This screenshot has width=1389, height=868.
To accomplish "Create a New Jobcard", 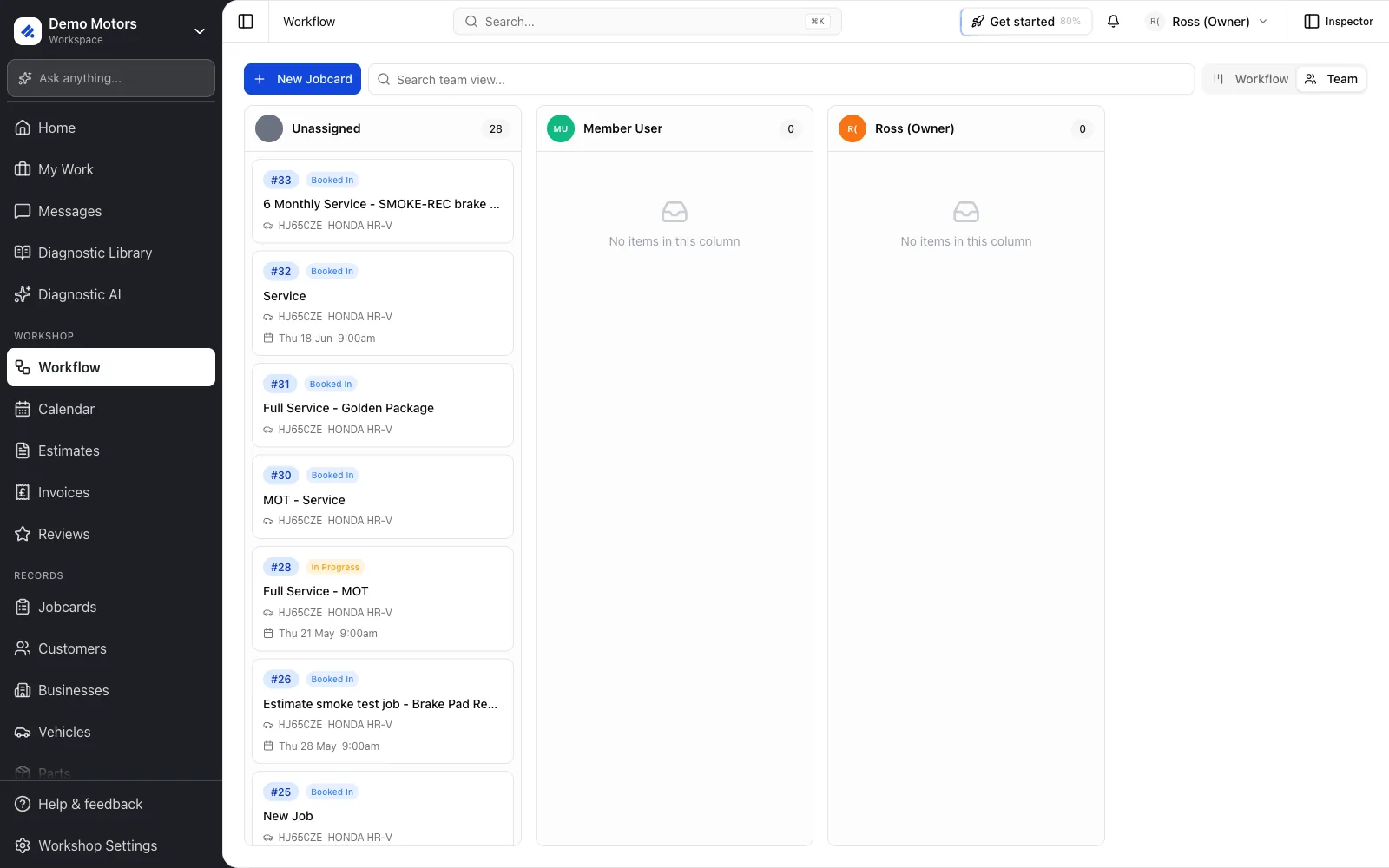I will [x=302, y=79].
